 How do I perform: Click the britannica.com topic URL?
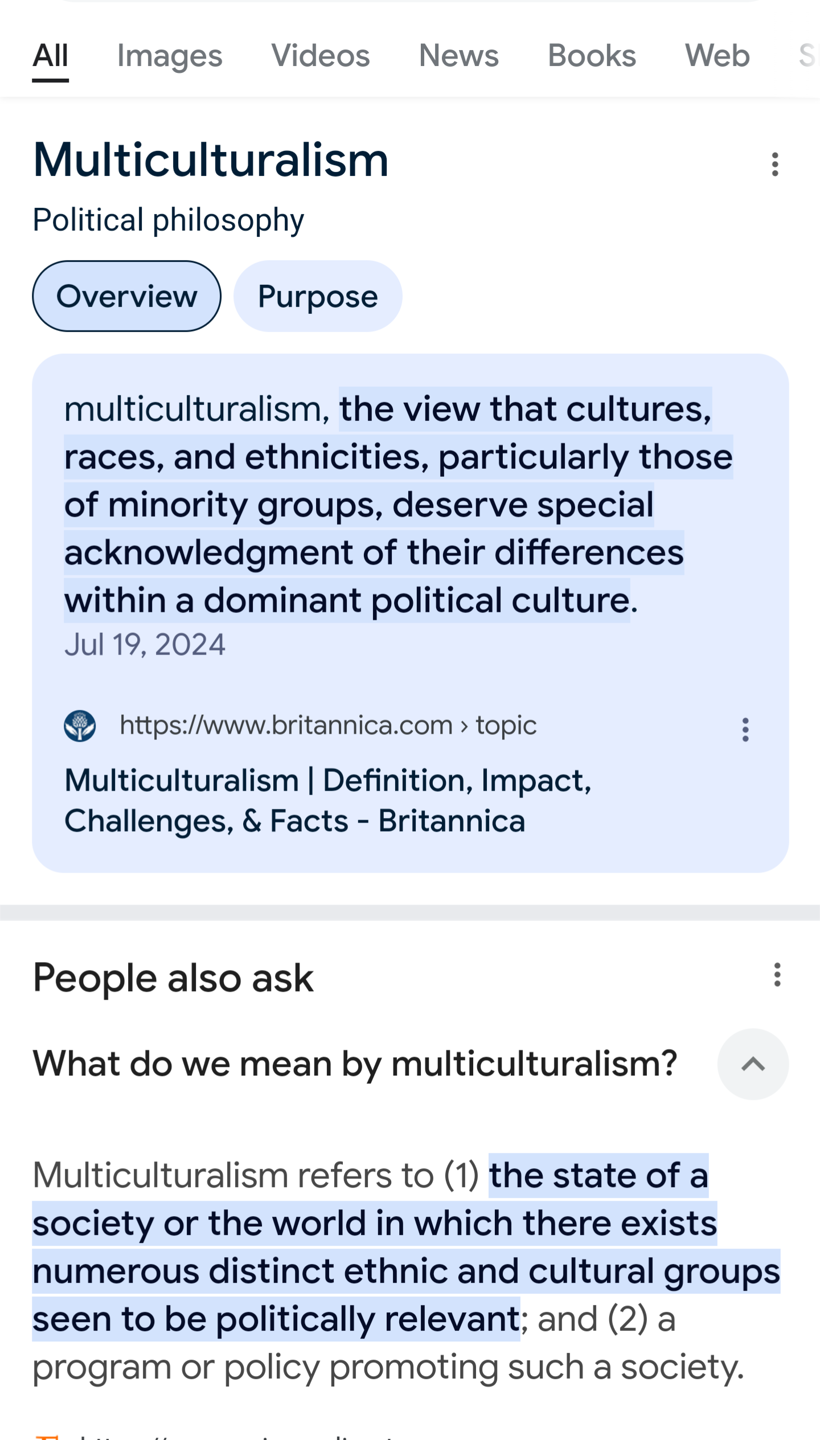328,725
